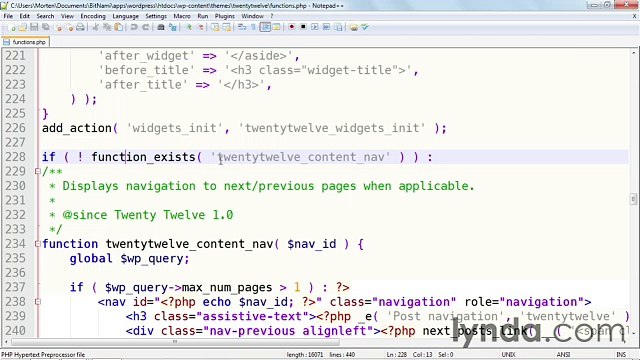Click the Zoom Out toolbar icon
640x360 pixels.
[x=200, y=27]
